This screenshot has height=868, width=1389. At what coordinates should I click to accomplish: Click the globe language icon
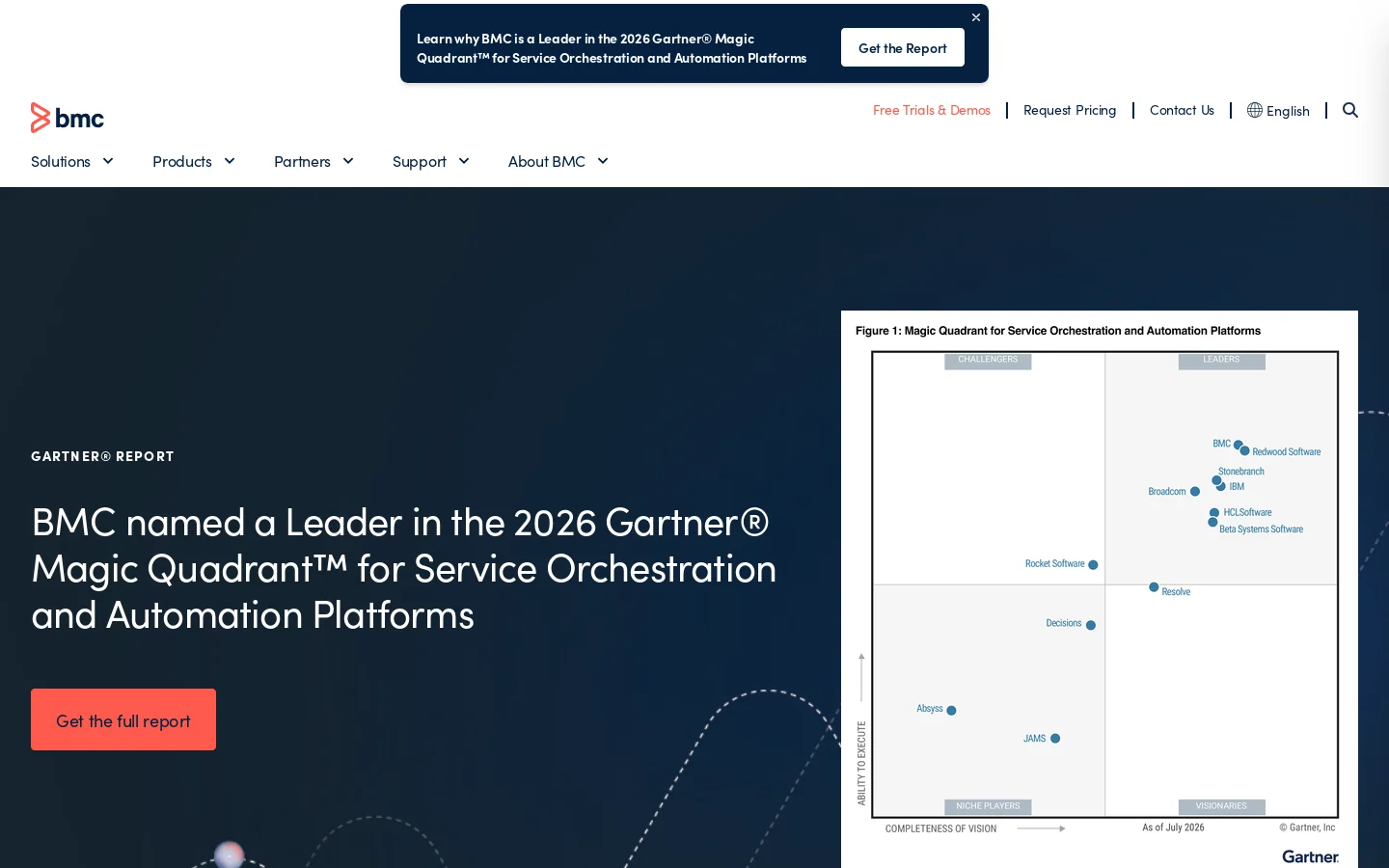tap(1255, 110)
